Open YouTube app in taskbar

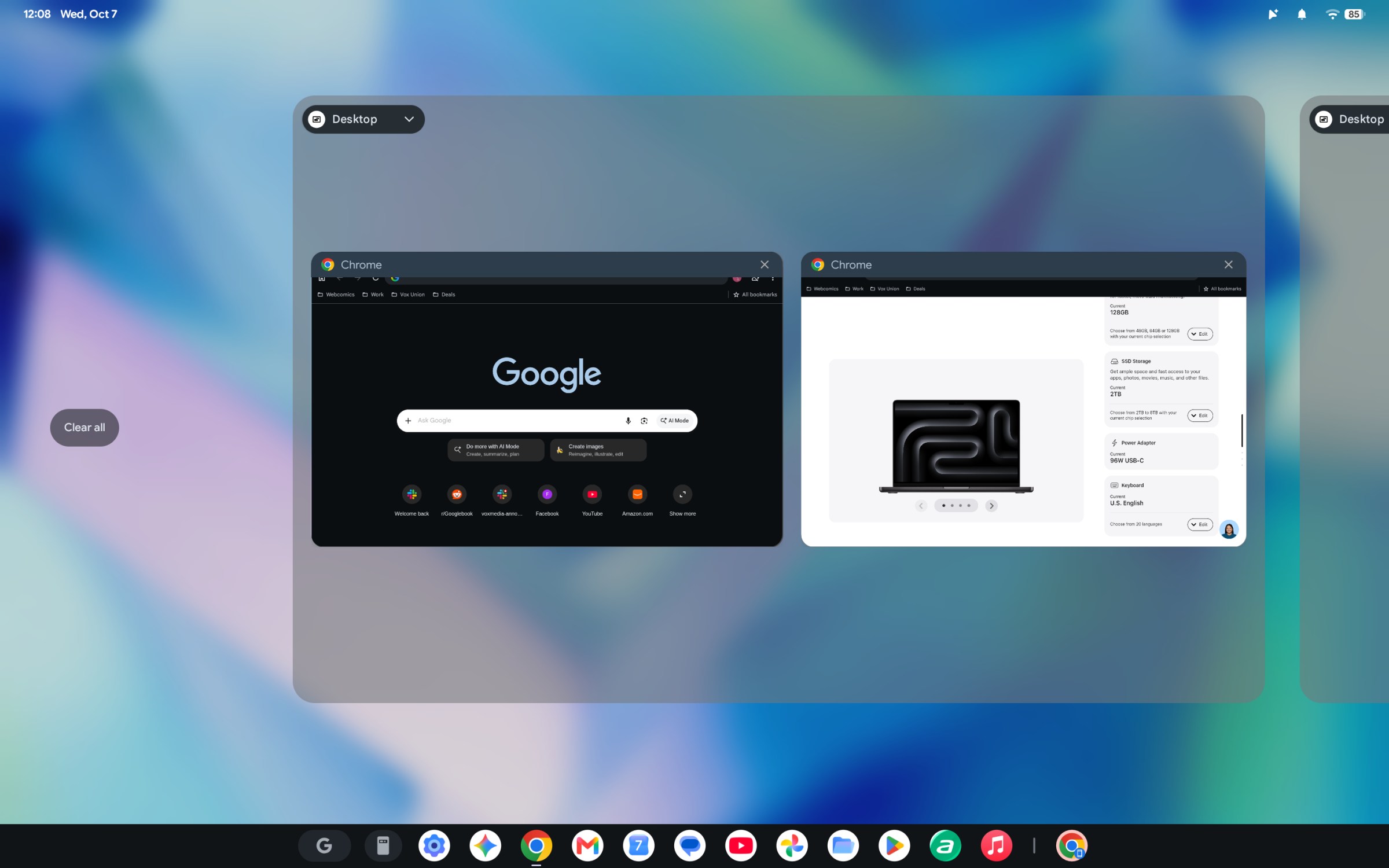tap(740, 845)
